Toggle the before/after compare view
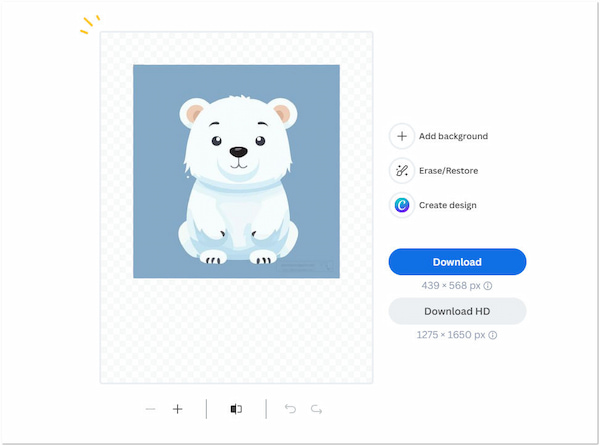Image resolution: width=600 pixels, height=446 pixels. 236,409
